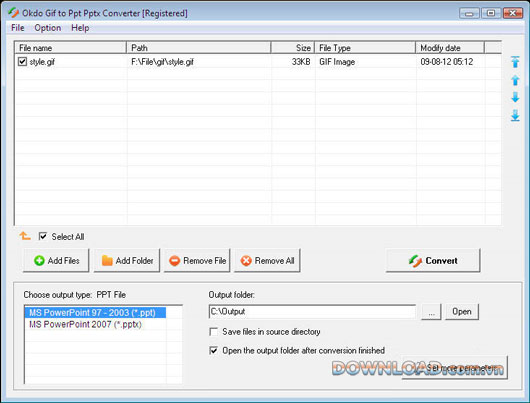Maximize the Okdo converter window
This screenshot has width=530, height=403.
click(x=491, y=13)
